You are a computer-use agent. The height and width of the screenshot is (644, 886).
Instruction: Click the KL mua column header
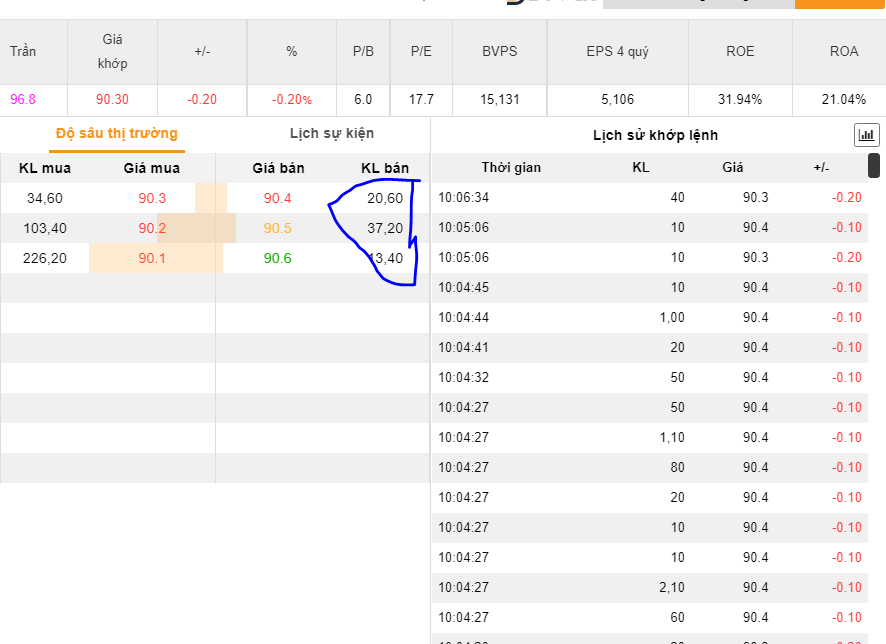point(45,168)
